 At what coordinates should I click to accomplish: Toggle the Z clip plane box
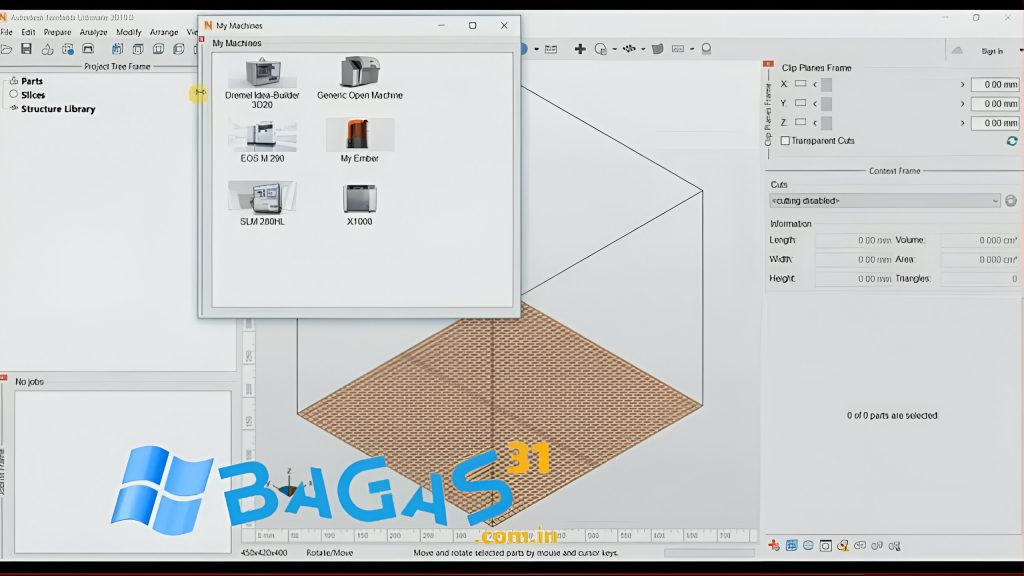[801, 122]
